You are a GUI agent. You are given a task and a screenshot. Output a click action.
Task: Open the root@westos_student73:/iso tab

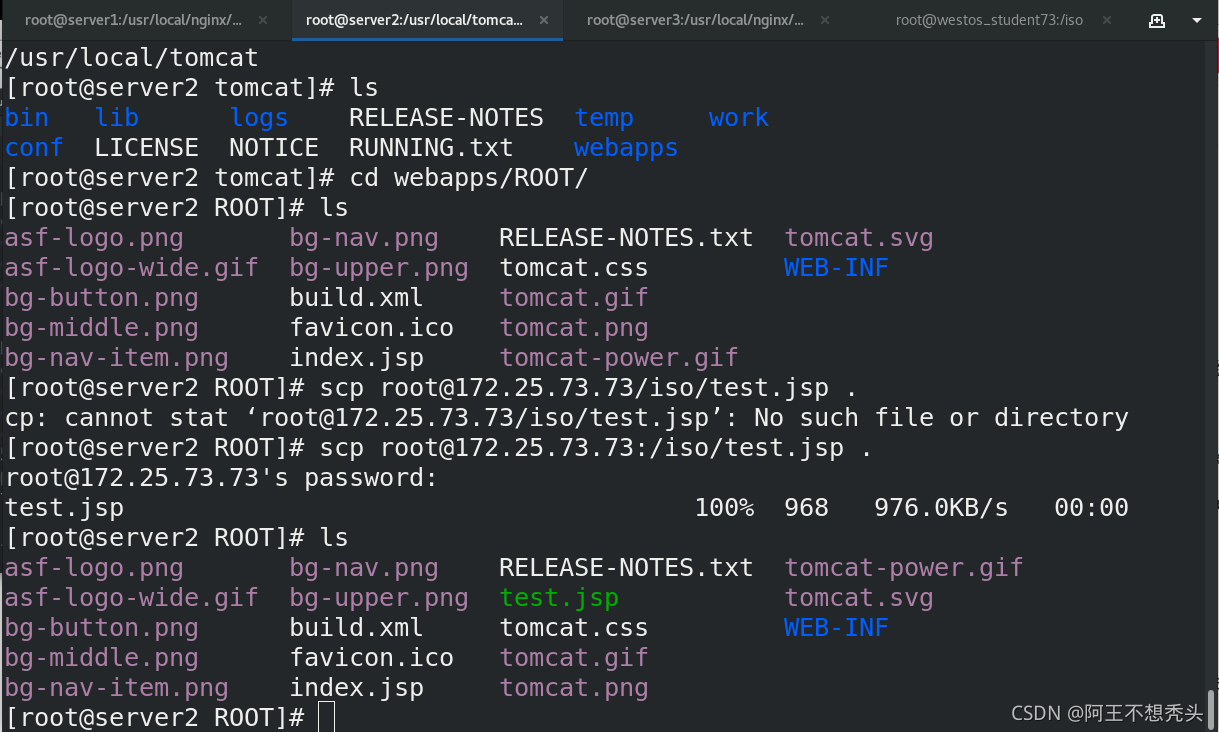coord(989,20)
